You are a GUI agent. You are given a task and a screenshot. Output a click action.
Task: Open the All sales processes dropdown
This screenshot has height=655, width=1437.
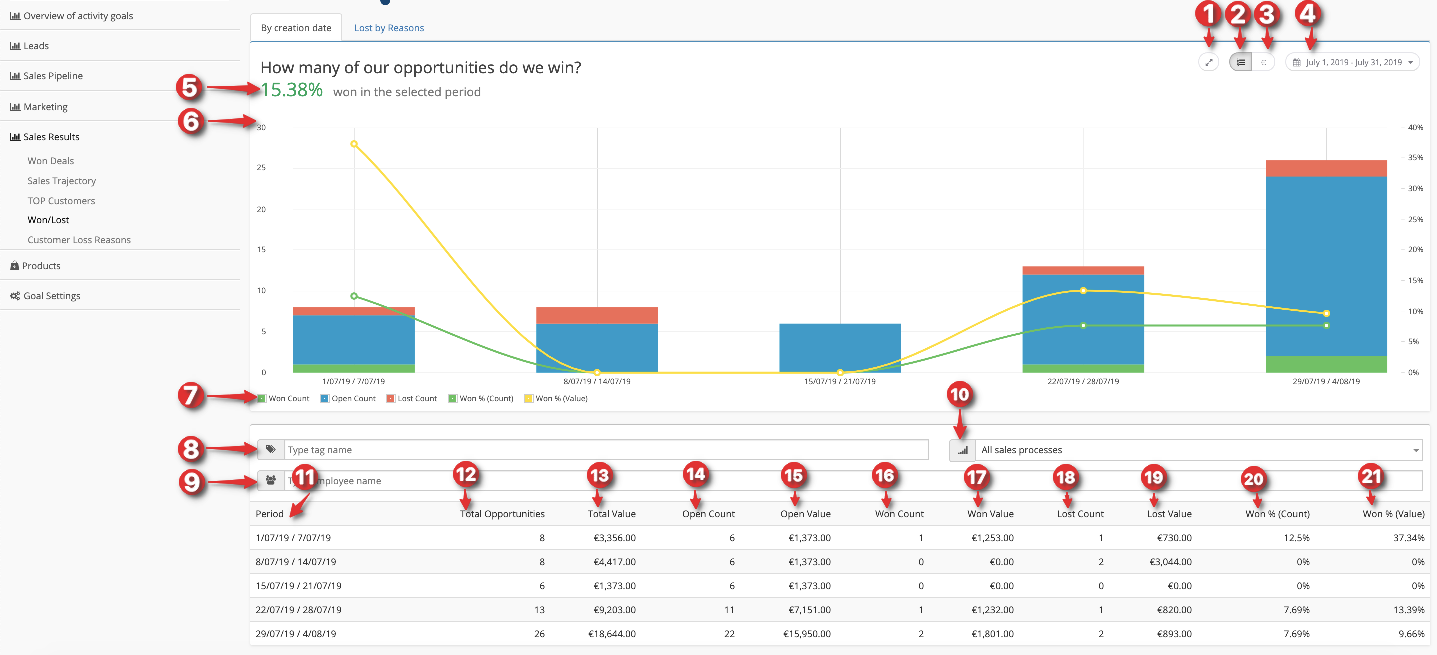tap(1199, 450)
